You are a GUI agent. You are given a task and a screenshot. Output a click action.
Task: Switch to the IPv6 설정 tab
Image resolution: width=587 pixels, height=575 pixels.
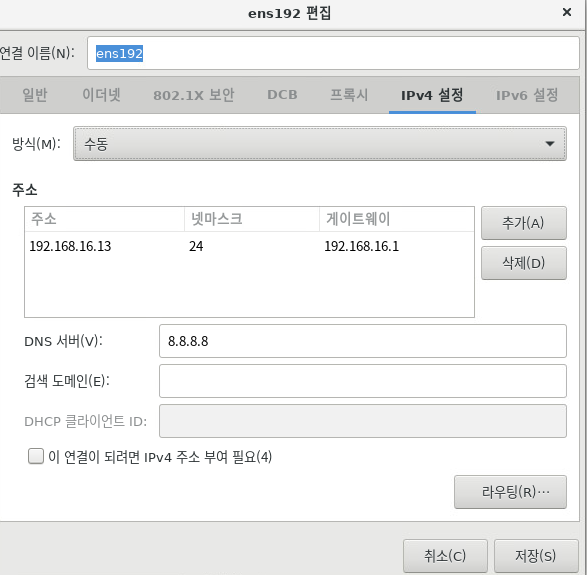coord(527,95)
